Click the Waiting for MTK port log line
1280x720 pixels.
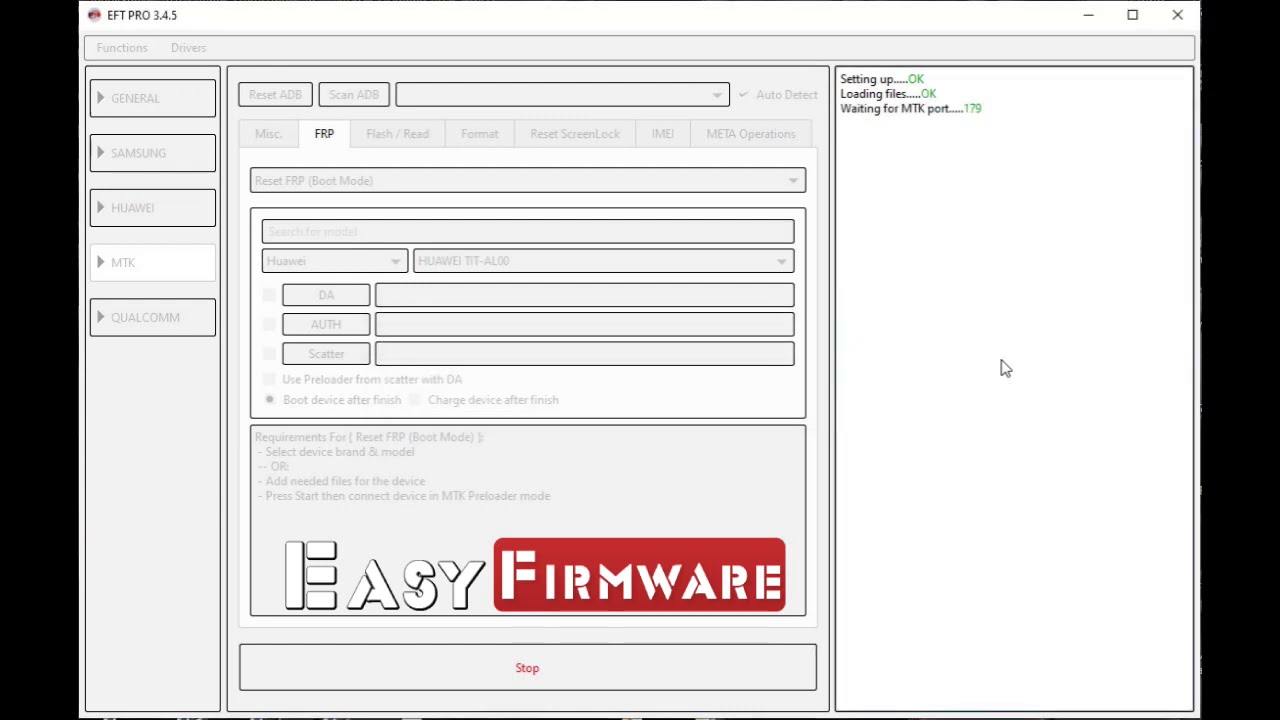click(911, 109)
